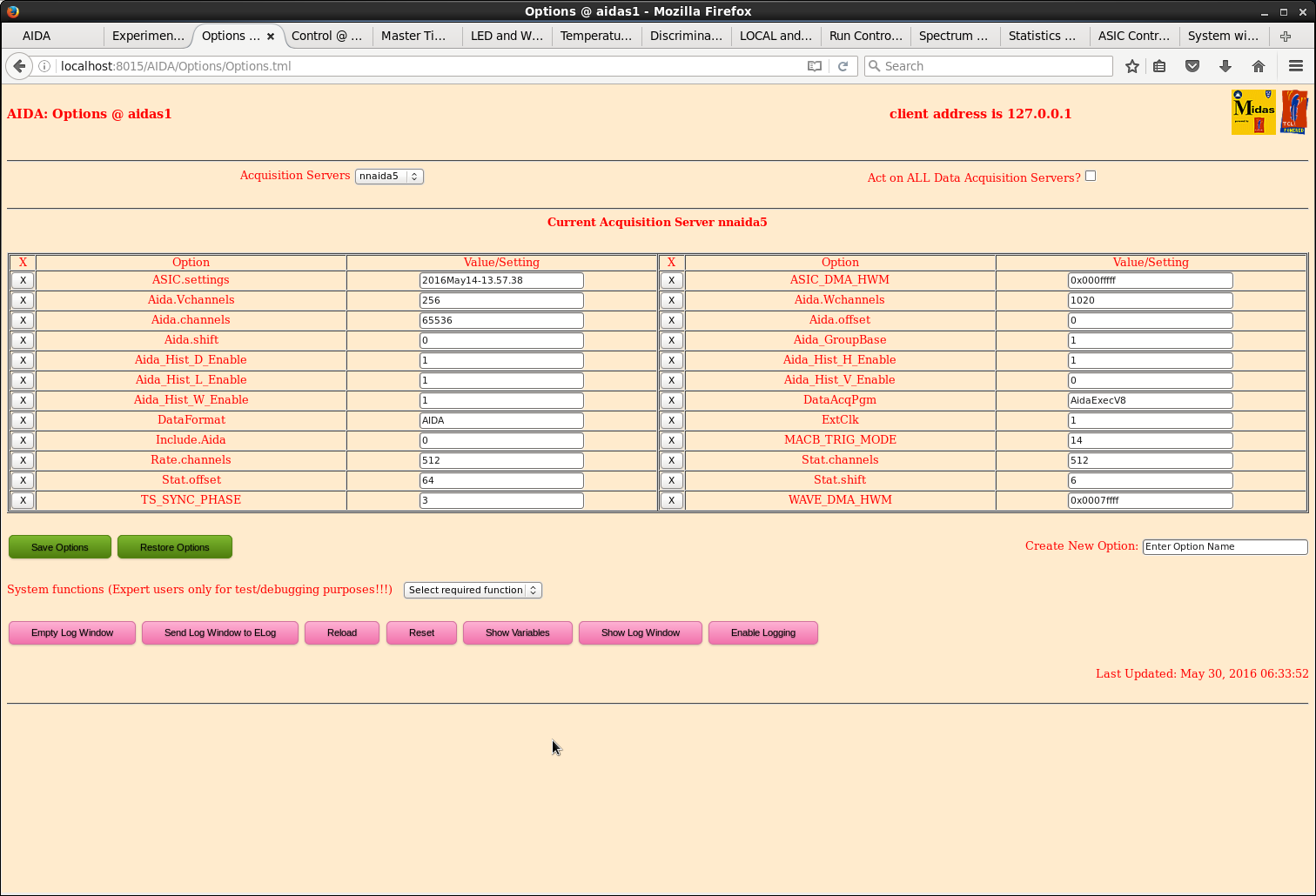
Task: Click the bookmark star icon
Action: [x=1131, y=66]
